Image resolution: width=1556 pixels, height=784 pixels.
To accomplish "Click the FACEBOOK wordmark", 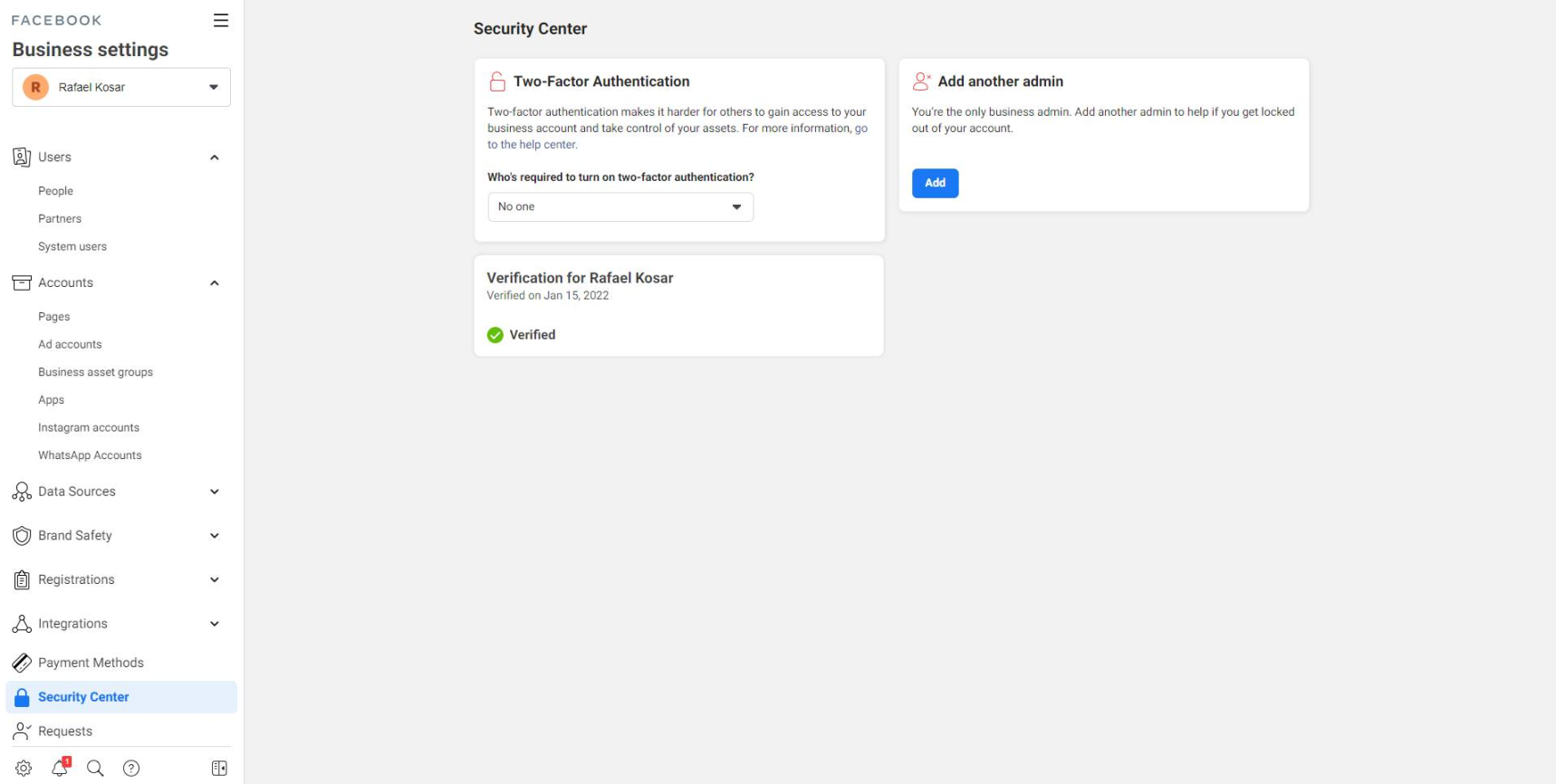I will click(x=56, y=20).
